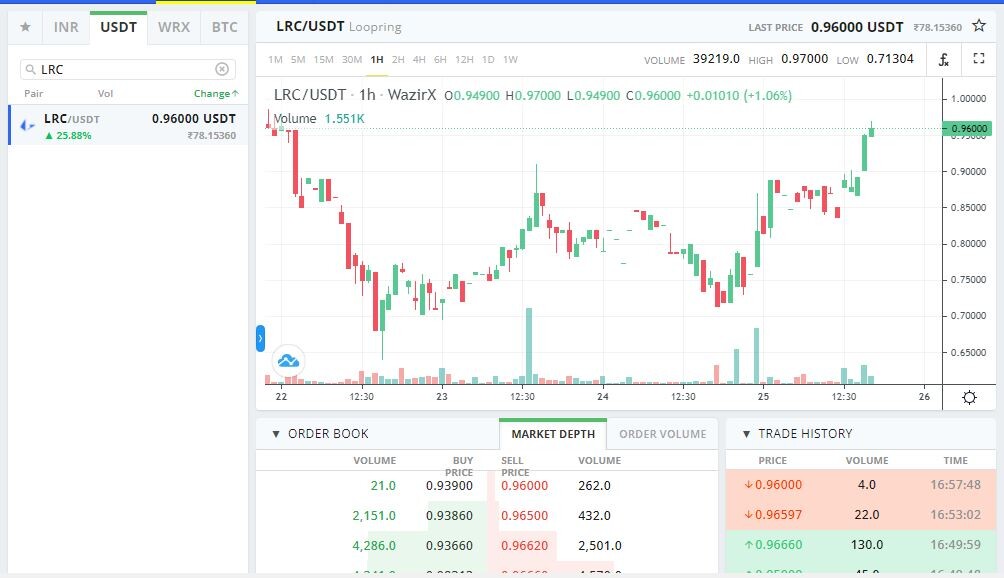This screenshot has height=578, width=1004.
Task: Click buy volume 2,151.0 in order book
Action: (374, 516)
